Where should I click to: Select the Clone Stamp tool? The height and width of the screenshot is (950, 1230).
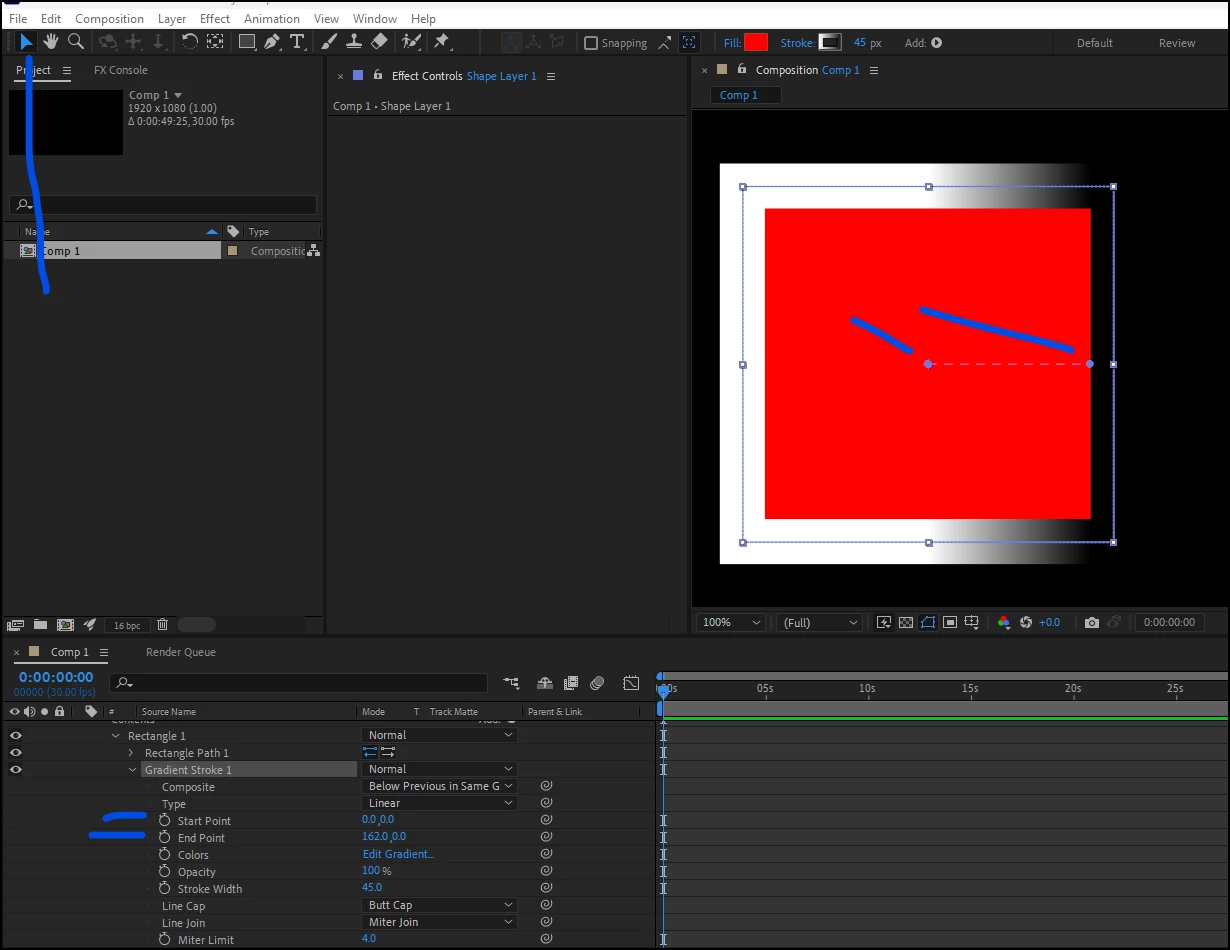pyautogui.click(x=354, y=41)
